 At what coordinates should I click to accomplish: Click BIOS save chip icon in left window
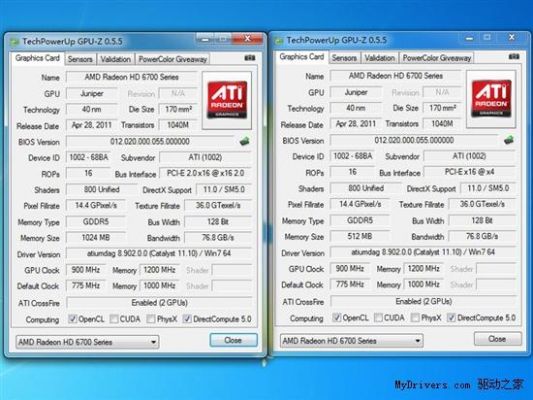coord(244,141)
